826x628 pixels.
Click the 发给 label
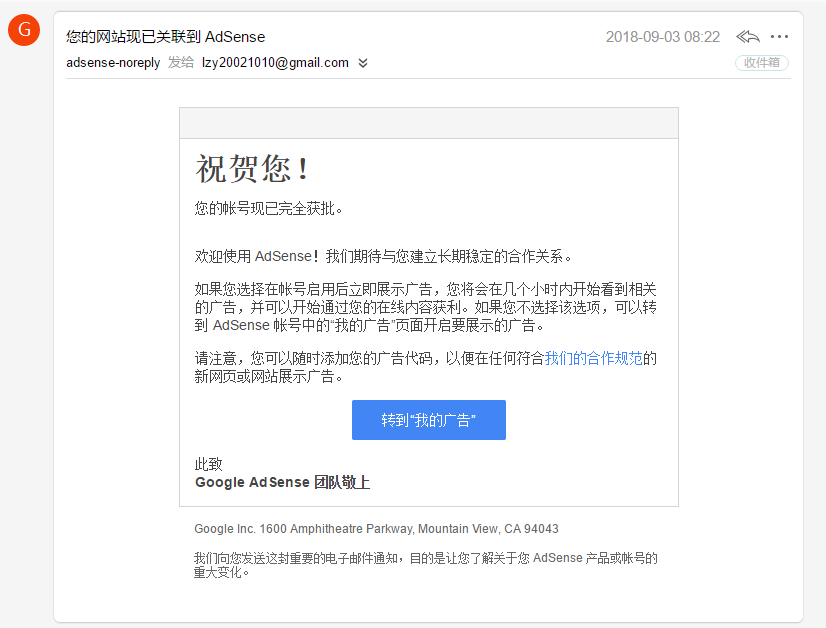pos(181,62)
